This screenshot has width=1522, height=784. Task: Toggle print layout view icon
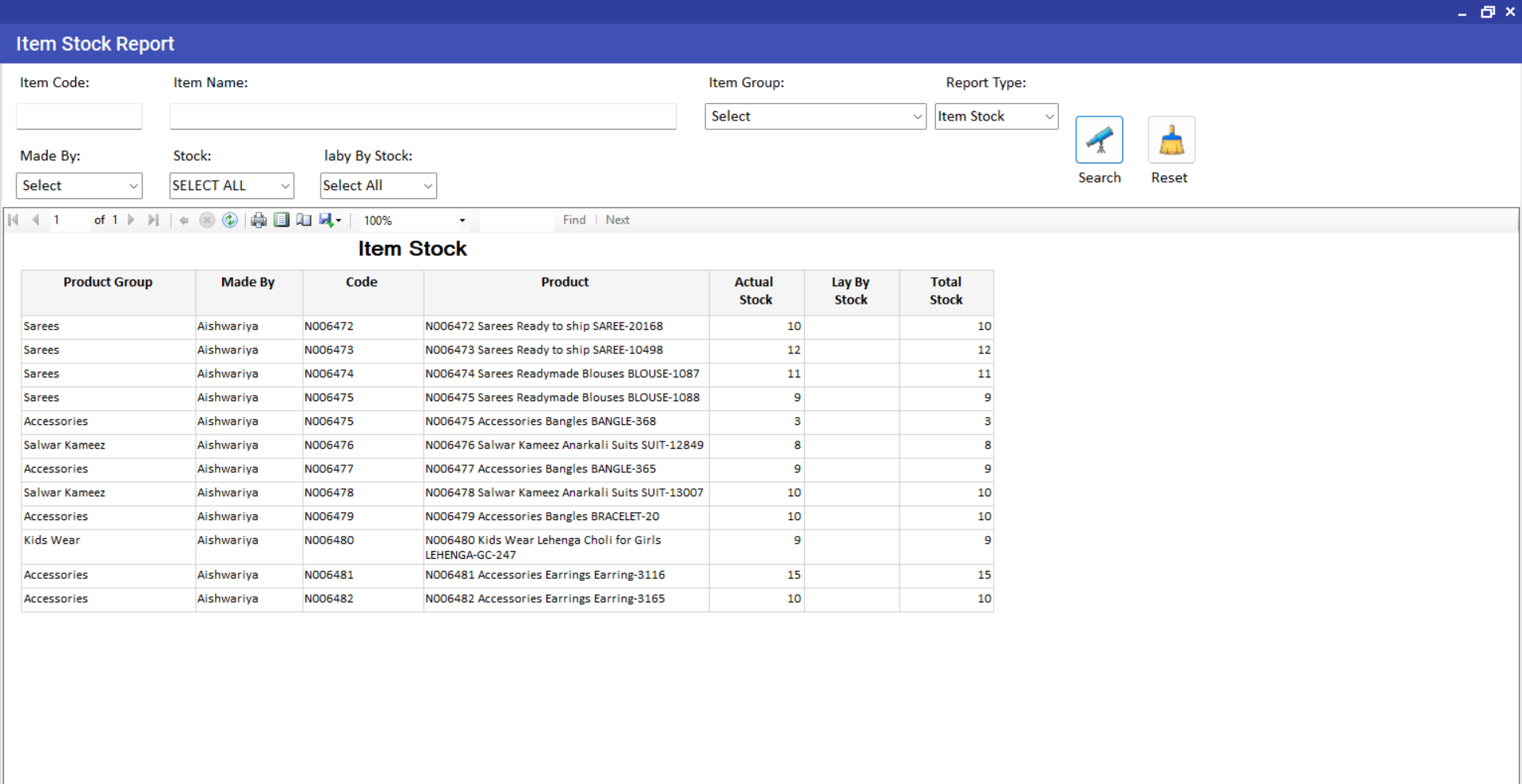tap(282, 220)
